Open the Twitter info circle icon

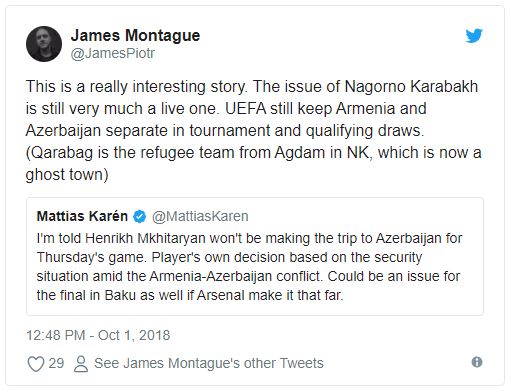coord(477,362)
